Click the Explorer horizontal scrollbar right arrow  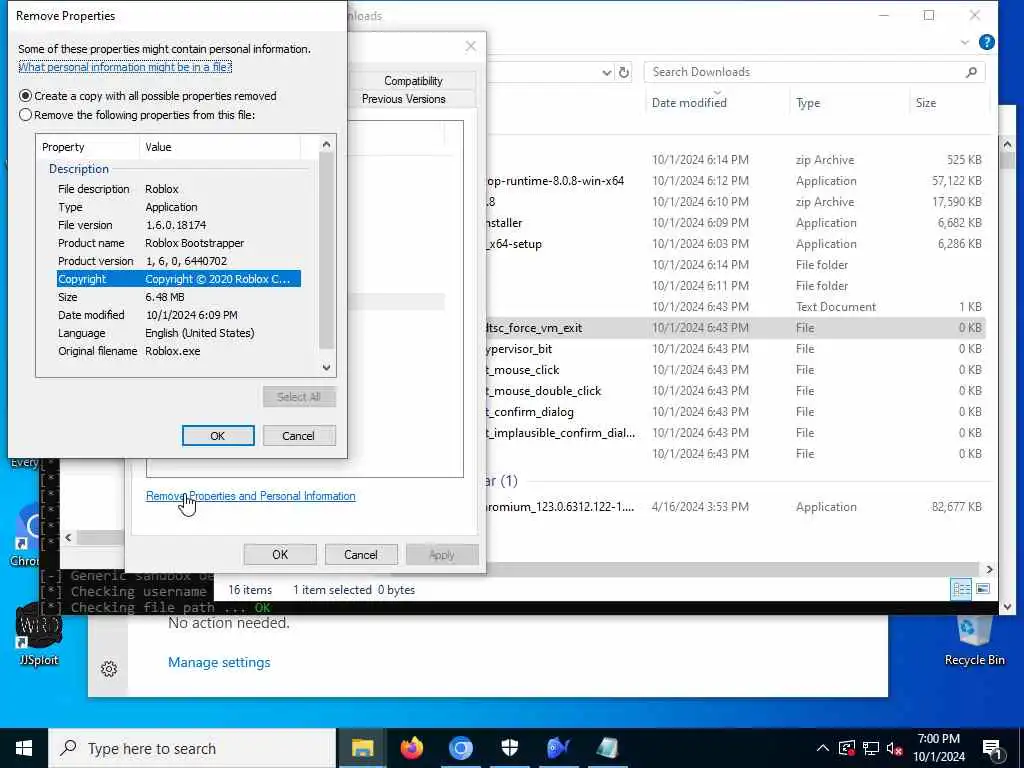989,569
